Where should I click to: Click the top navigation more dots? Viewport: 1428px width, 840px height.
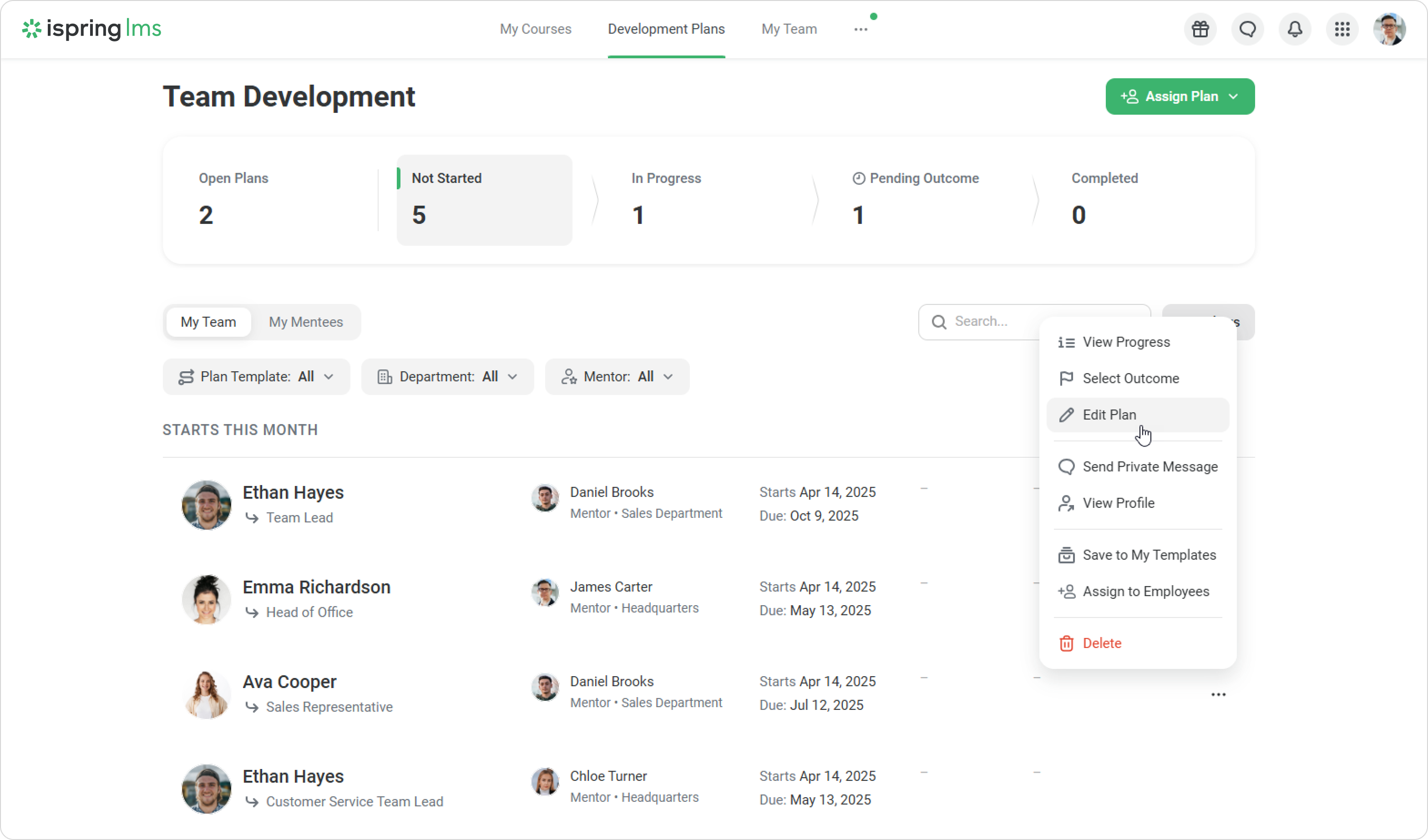pyautogui.click(x=860, y=30)
